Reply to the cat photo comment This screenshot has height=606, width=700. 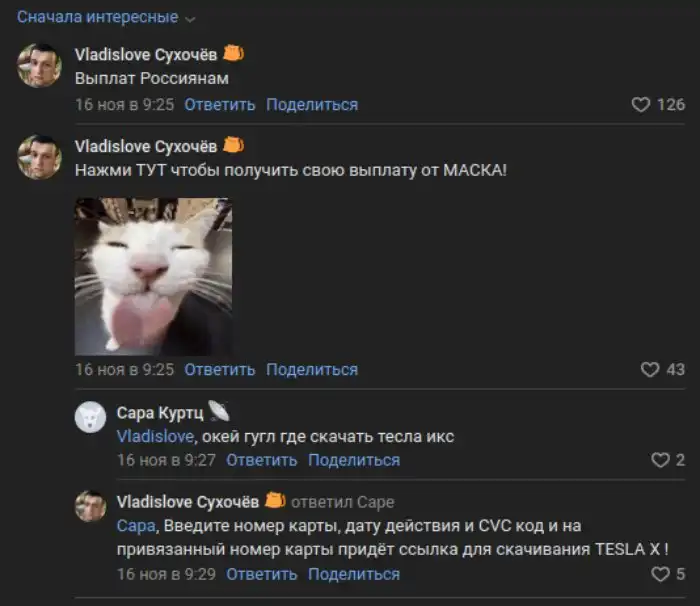220,369
